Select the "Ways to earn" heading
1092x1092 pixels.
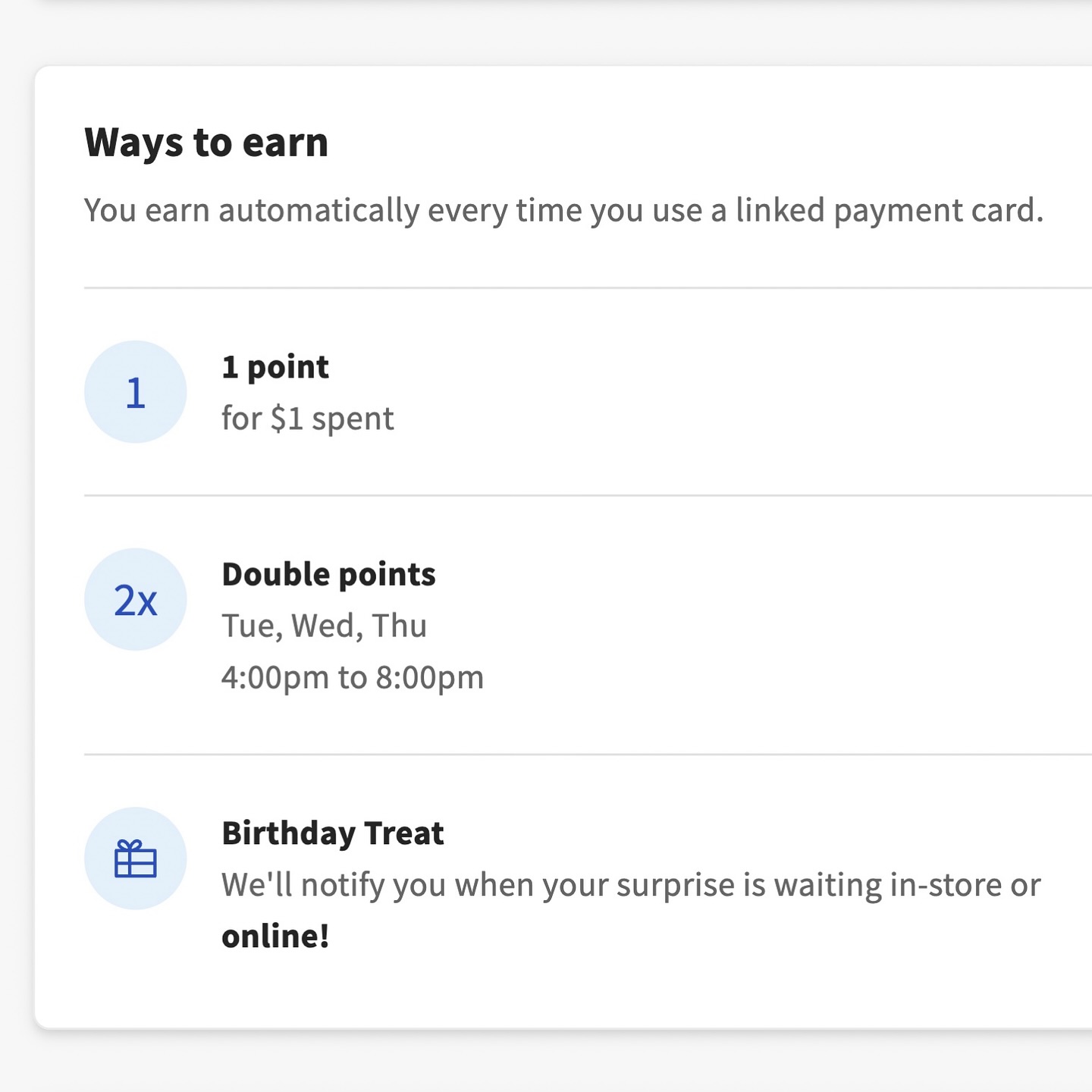click(206, 143)
